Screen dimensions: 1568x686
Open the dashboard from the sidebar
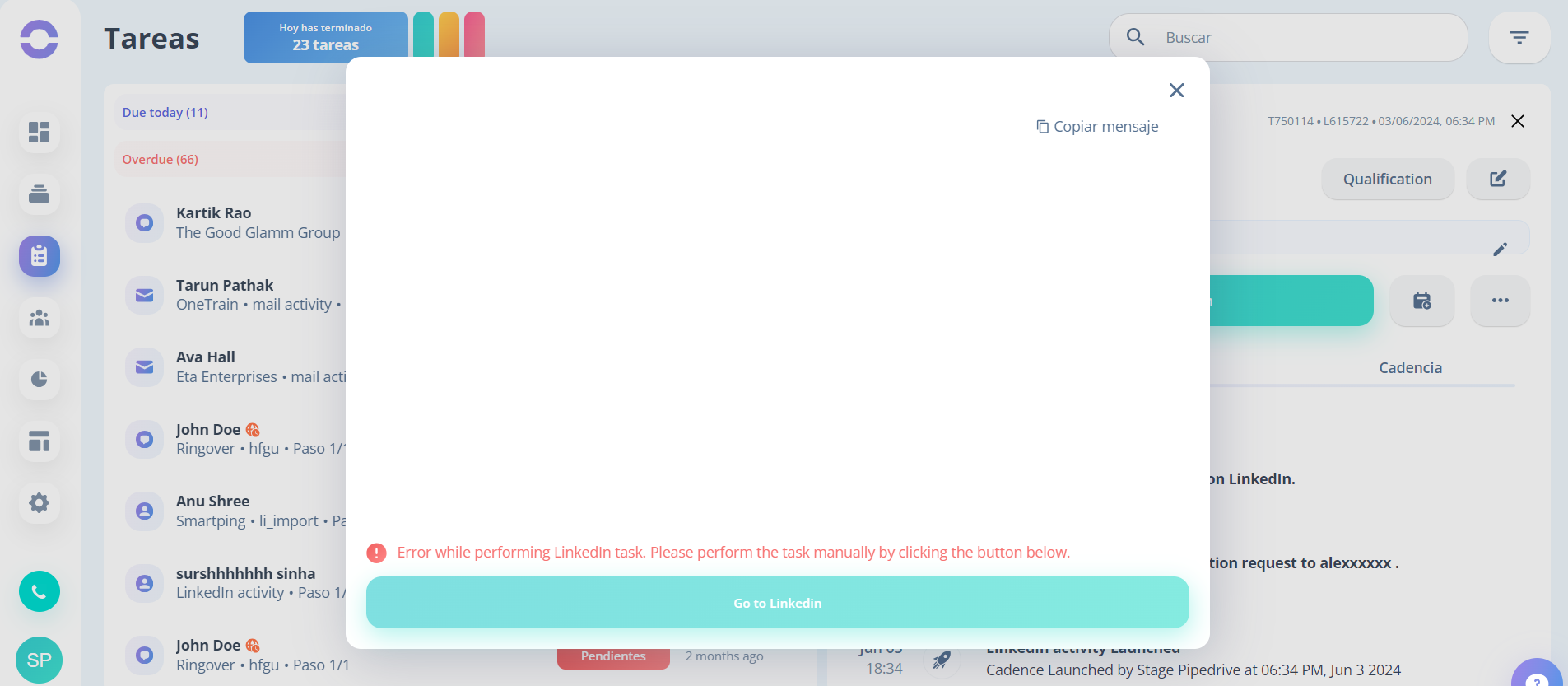tap(40, 133)
